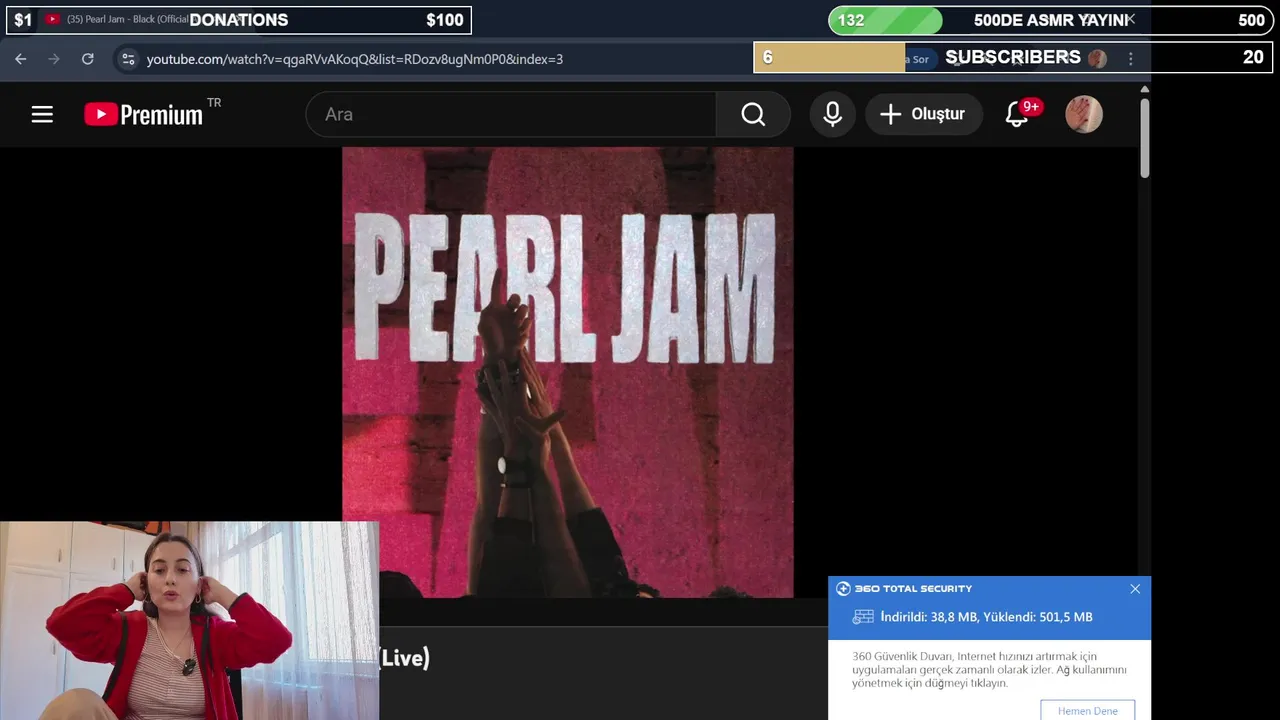Open YouTube account avatar menu
Image resolution: width=1280 pixels, height=720 pixels.
click(x=1084, y=114)
